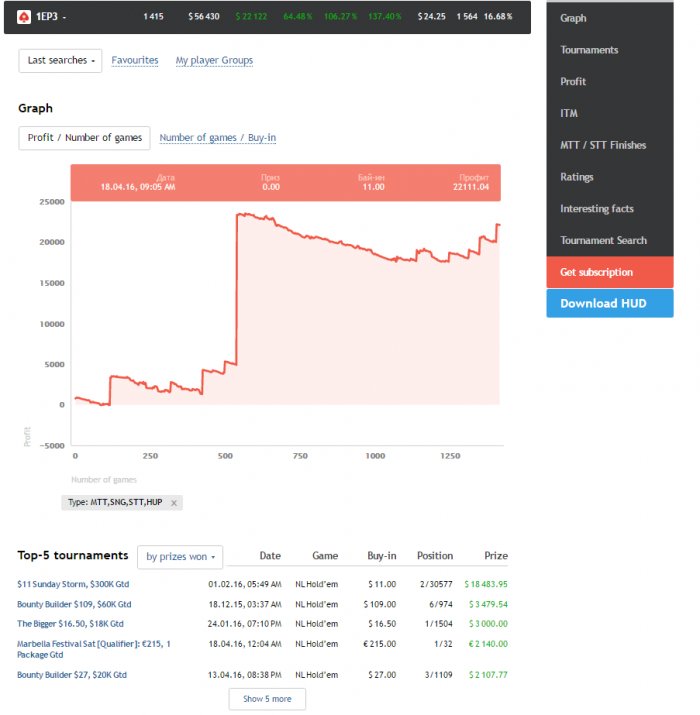Click the PokerStars spade icon beside 1EP3
This screenshot has height=715, width=700.
[x=24, y=17]
